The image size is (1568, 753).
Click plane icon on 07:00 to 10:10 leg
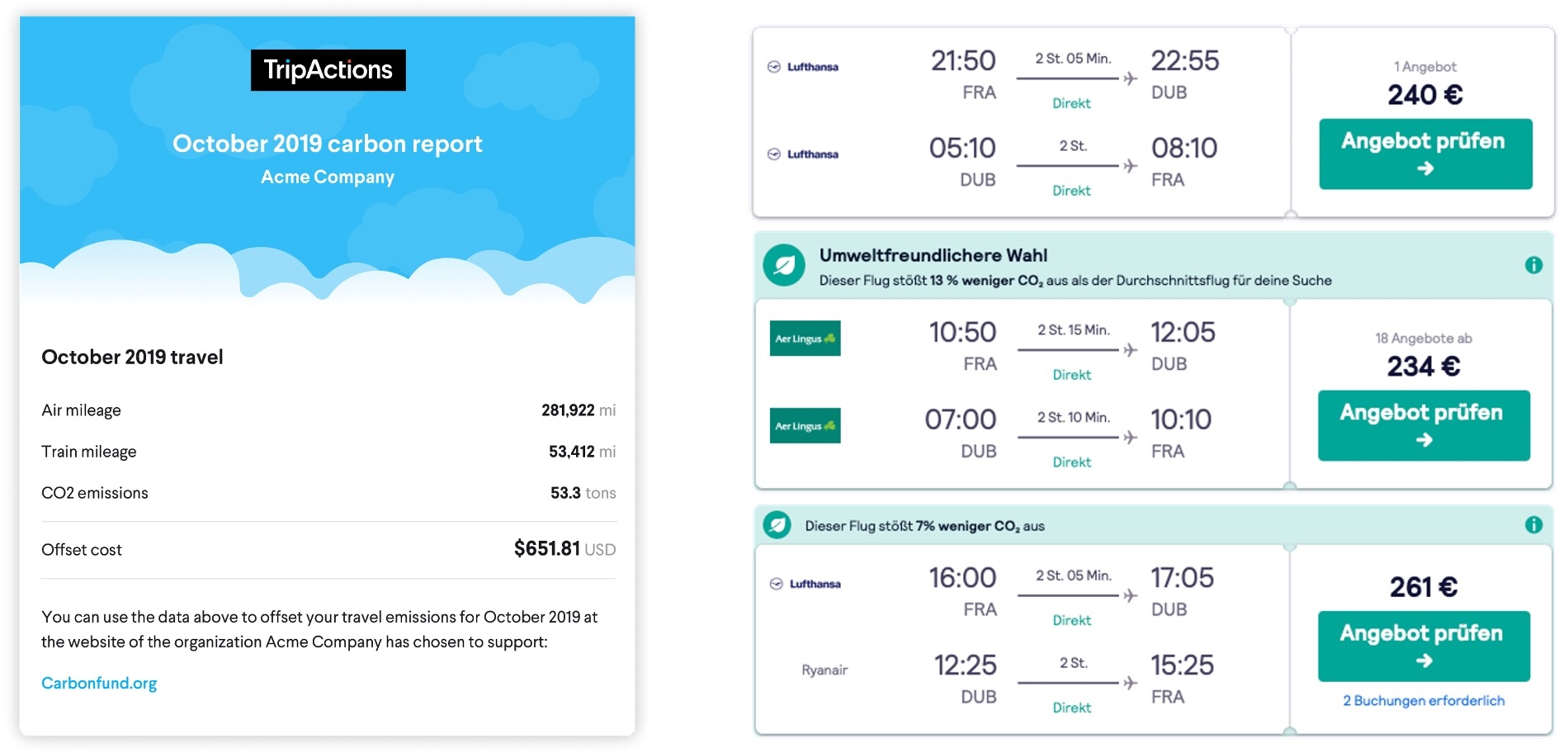pyautogui.click(x=1130, y=438)
